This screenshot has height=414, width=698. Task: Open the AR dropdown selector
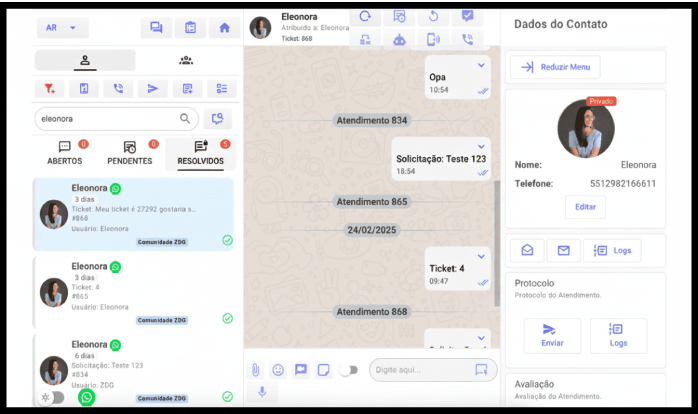[62, 28]
